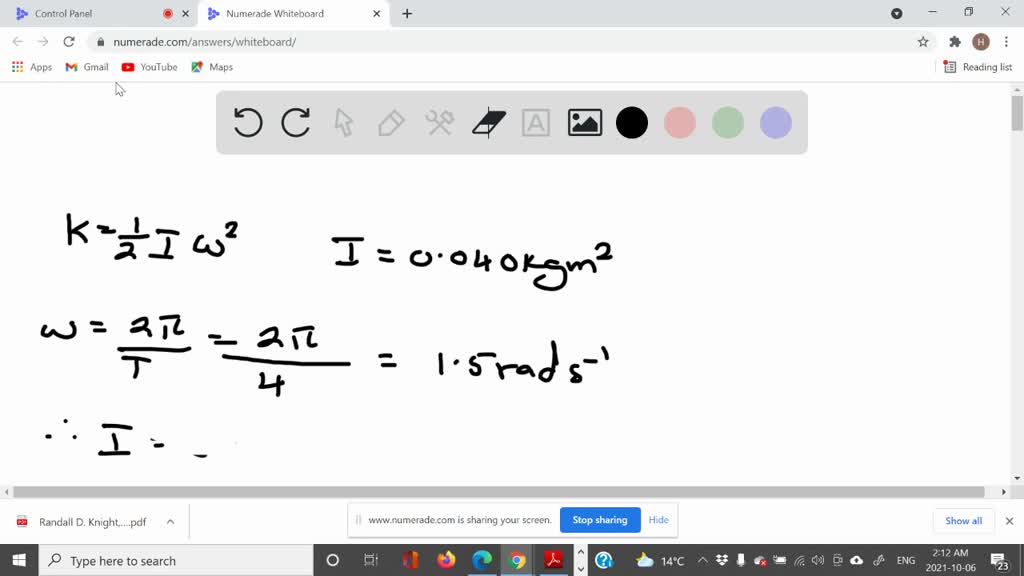Click Show all downloads button

click(x=963, y=521)
